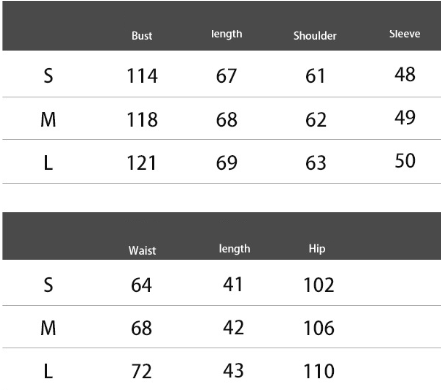Screen dimensions: 441x390
Task: Click sleeve value 50
Action: [x=405, y=161]
